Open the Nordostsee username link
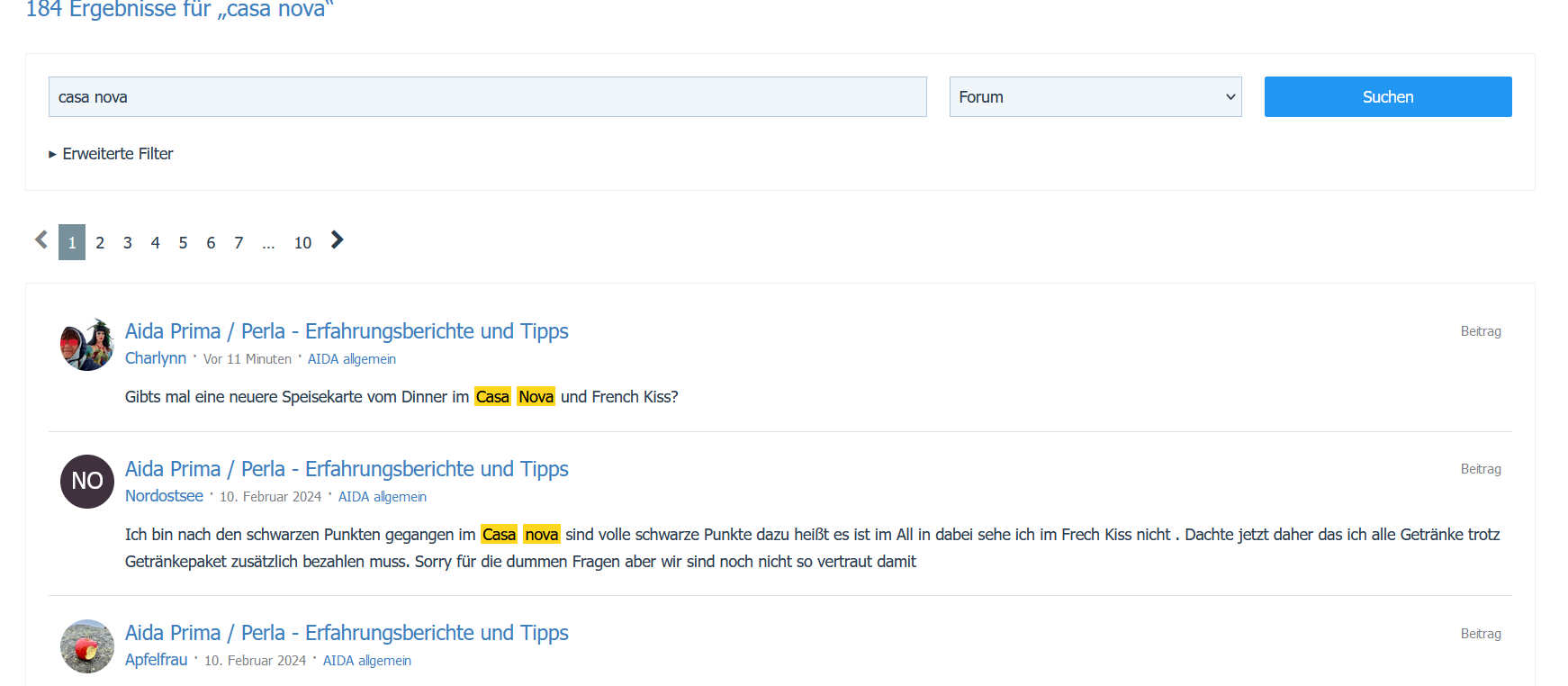Image resolution: width=1568 pixels, height=686 pixels. (164, 496)
